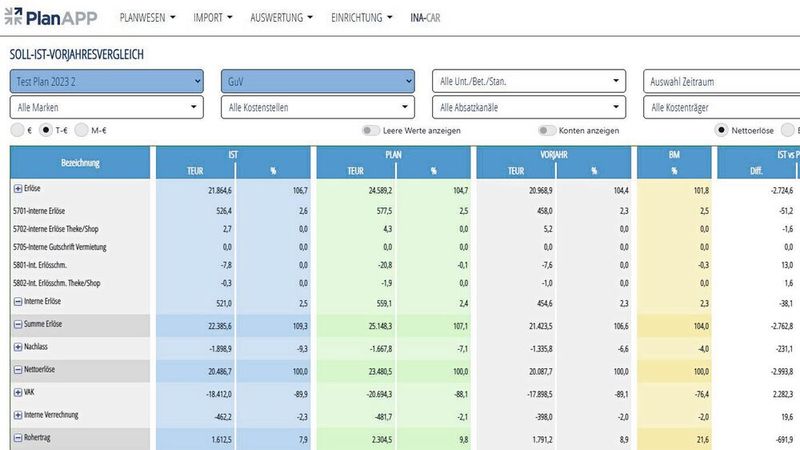
Task: Open the Test Plan 2023 2 dropdown
Action: (x=107, y=81)
